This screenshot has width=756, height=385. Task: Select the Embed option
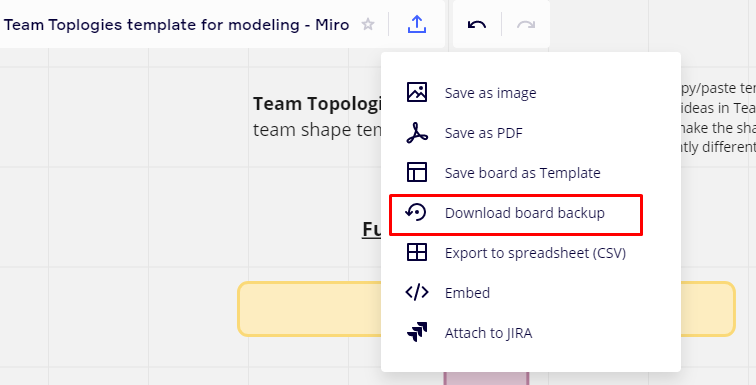(x=467, y=293)
